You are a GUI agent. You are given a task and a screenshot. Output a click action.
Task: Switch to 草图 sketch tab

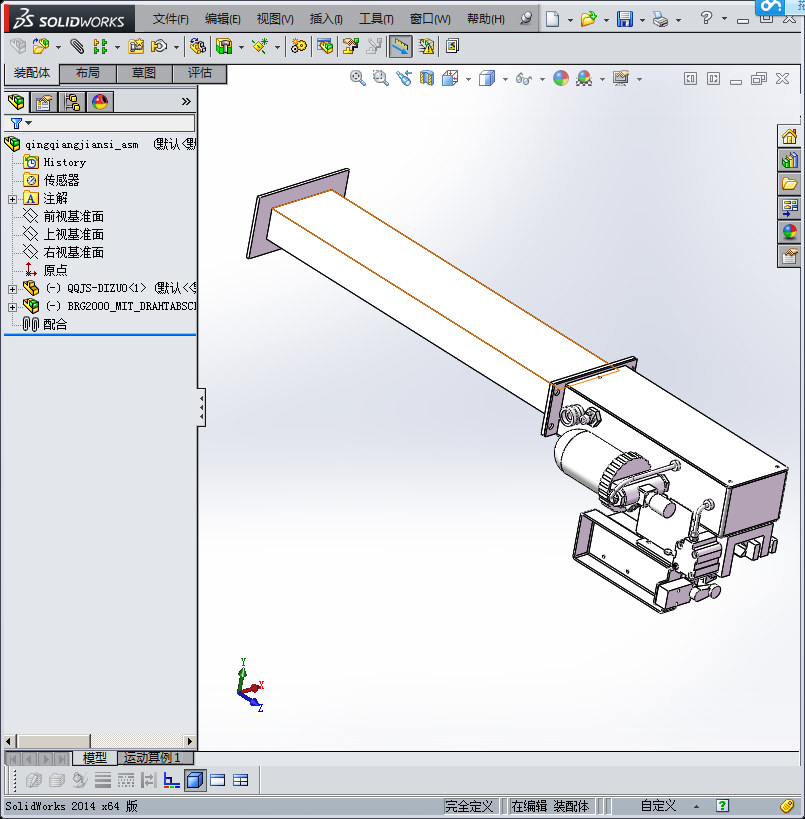pyautogui.click(x=144, y=73)
